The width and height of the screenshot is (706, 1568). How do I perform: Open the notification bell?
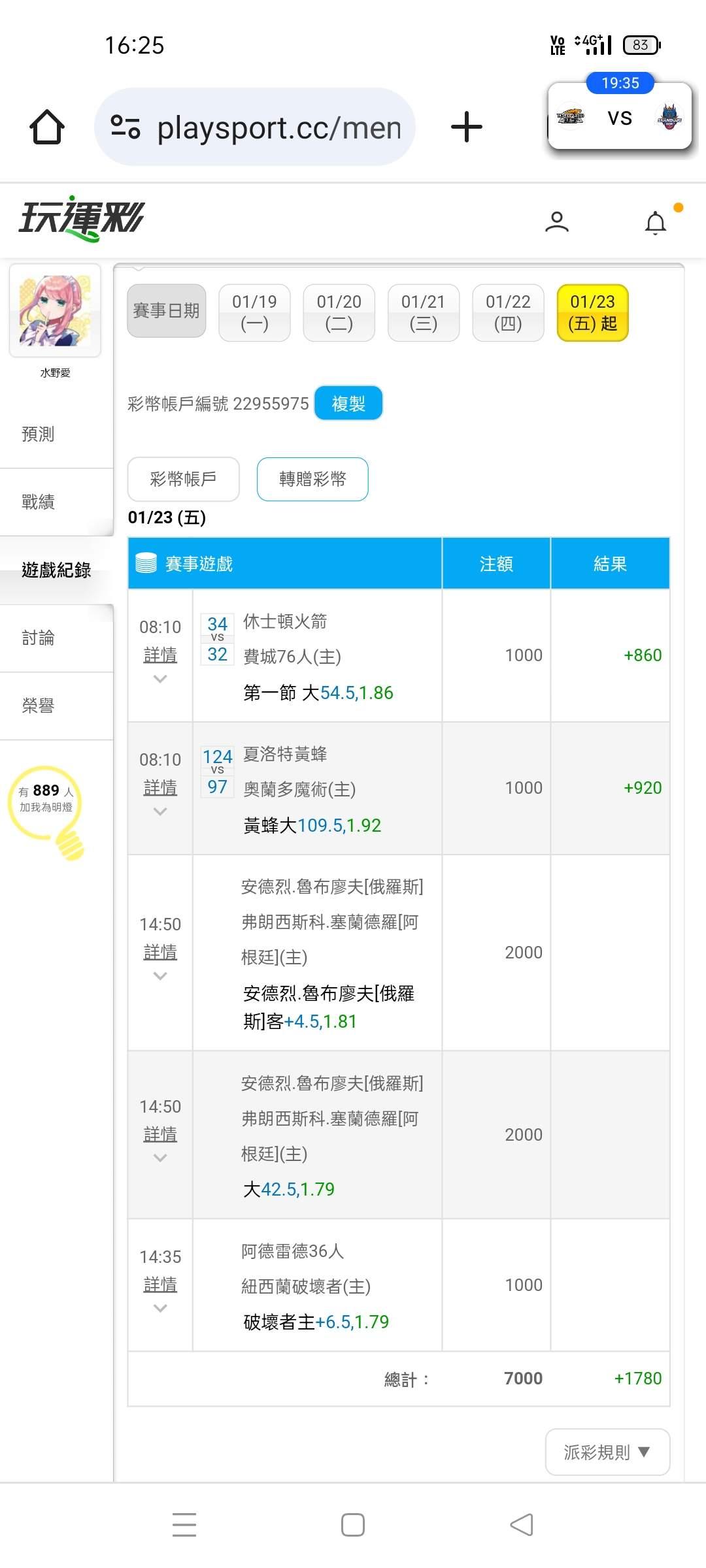point(656,223)
